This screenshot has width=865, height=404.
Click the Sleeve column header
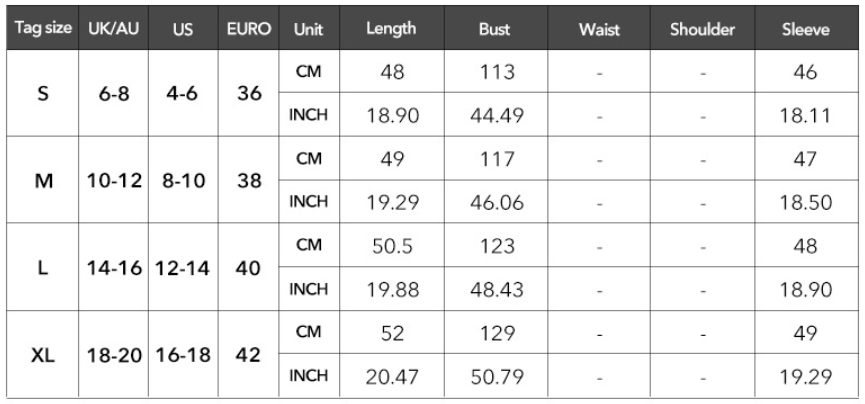806,28
